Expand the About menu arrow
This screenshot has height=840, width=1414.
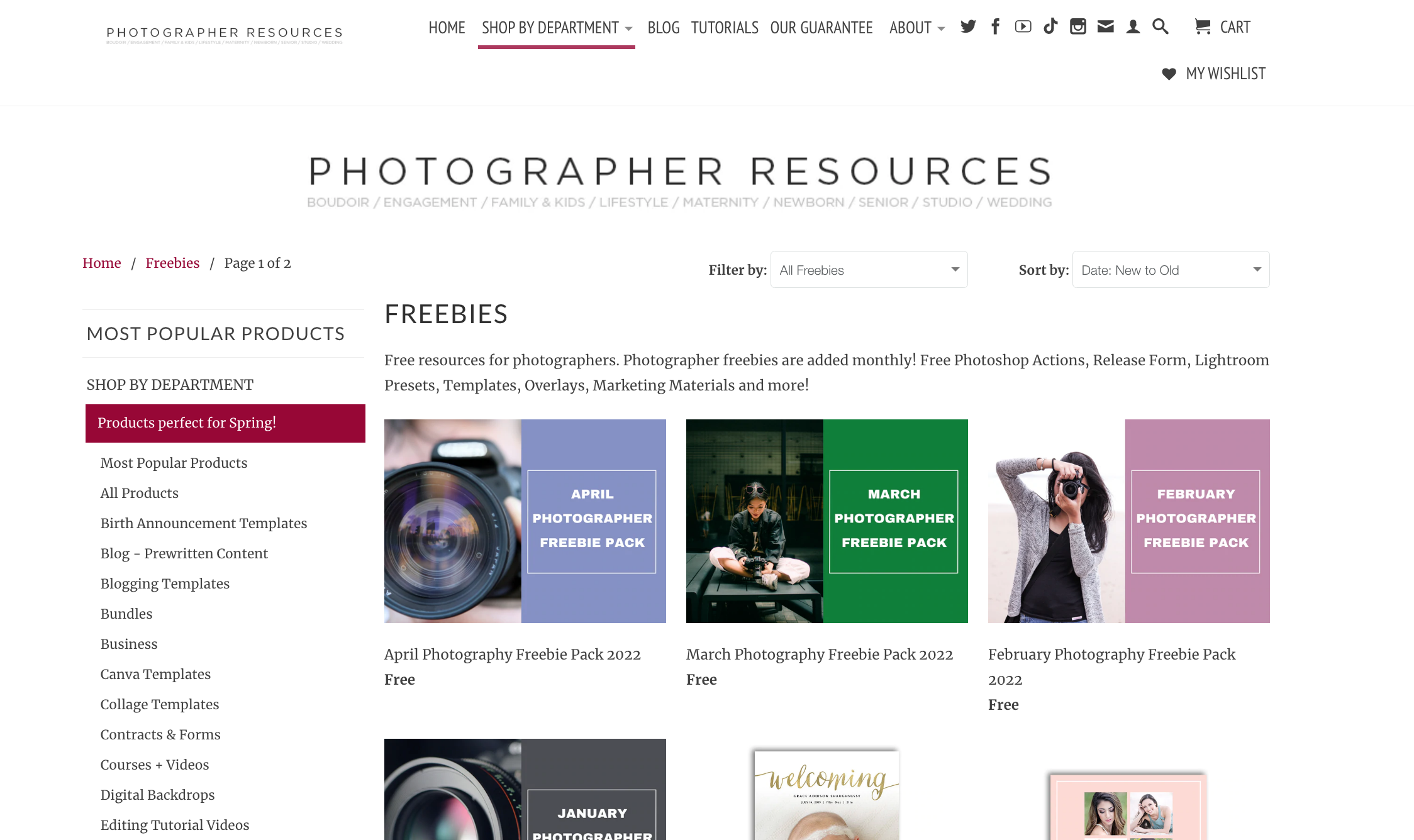pos(941,29)
